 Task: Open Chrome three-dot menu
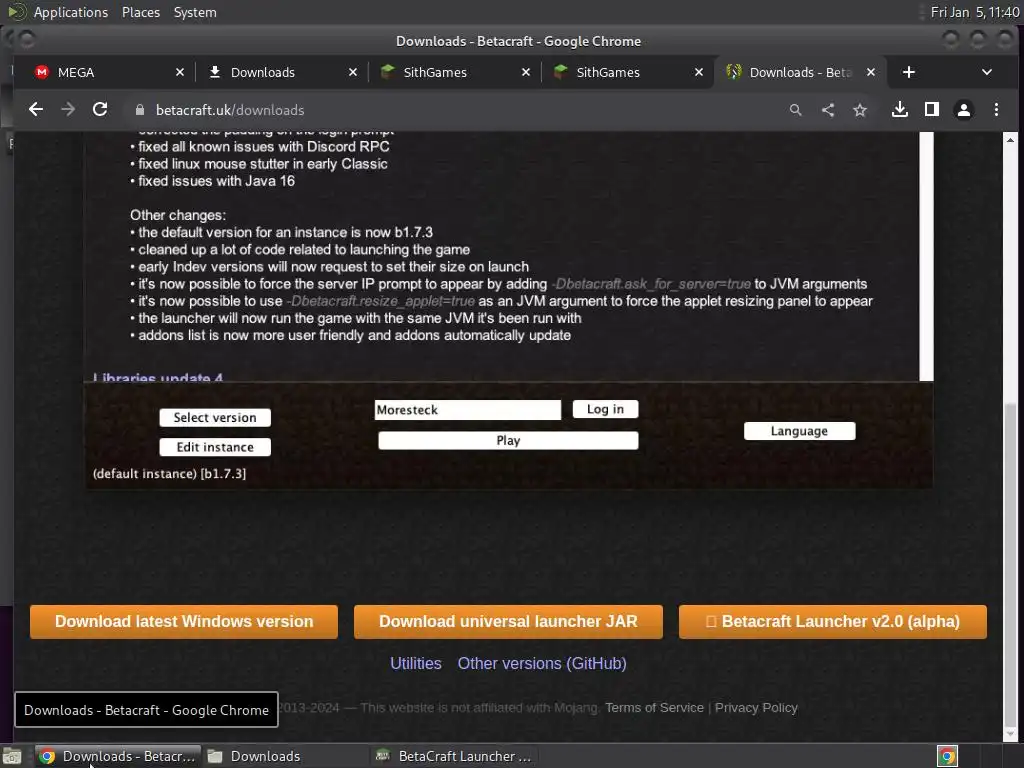click(x=997, y=110)
